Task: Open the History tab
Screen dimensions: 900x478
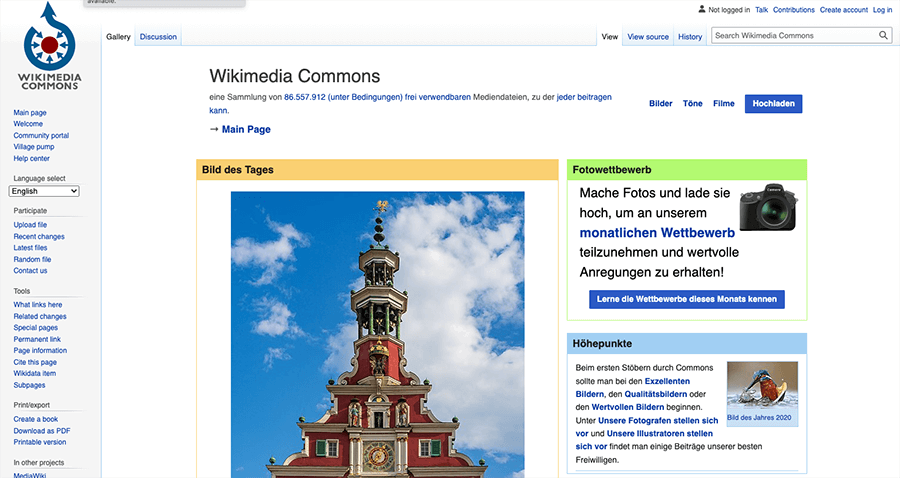Action: point(690,37)
